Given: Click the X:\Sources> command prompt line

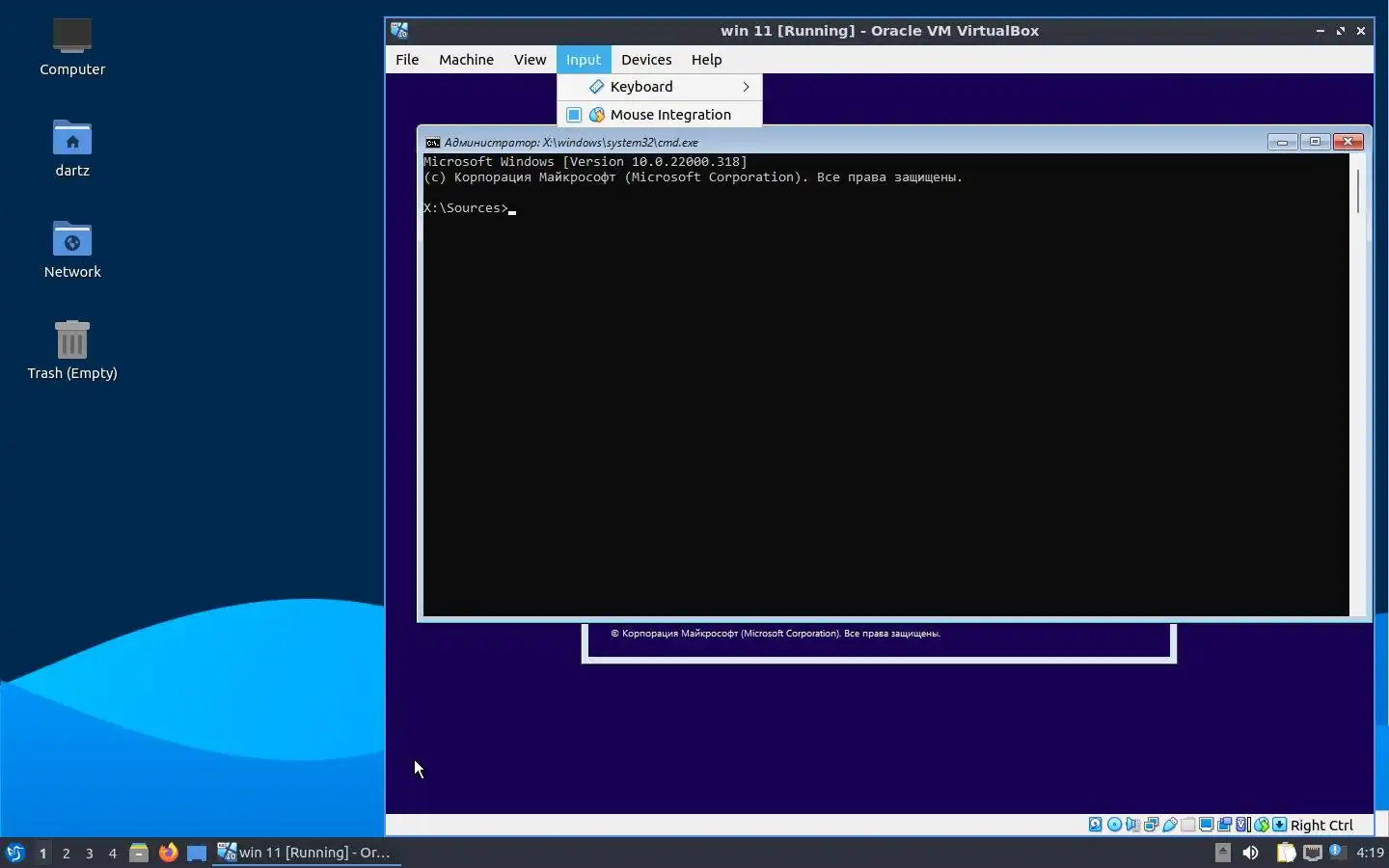Looking at the screenshot, I should (470, 208).
